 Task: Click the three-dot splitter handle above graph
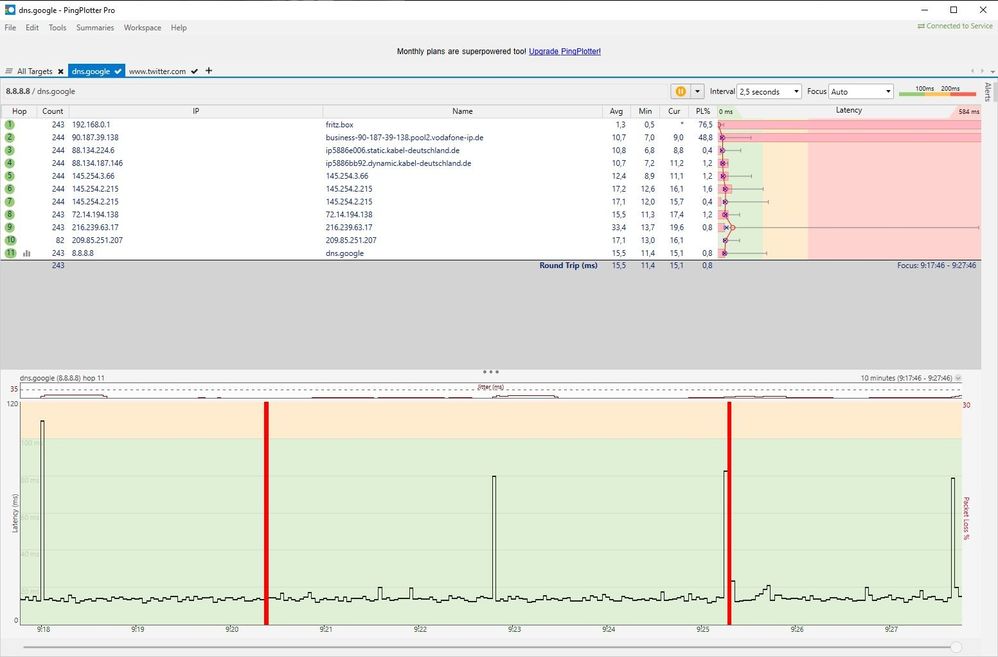click(x=491, y=371)
